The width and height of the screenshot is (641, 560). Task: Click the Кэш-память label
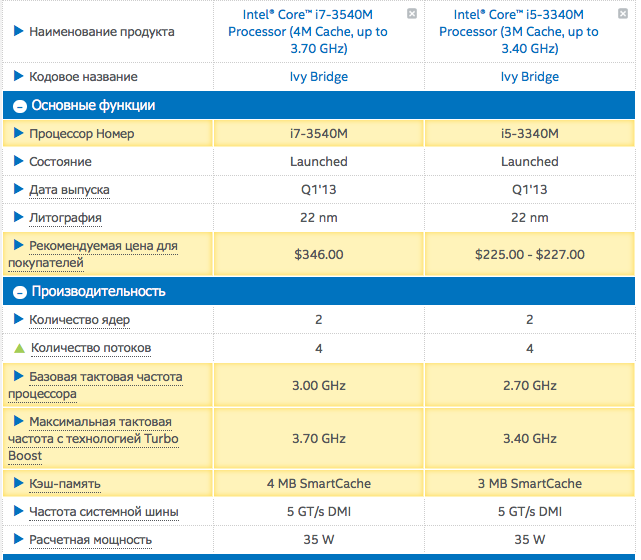[x=65, y=484]
